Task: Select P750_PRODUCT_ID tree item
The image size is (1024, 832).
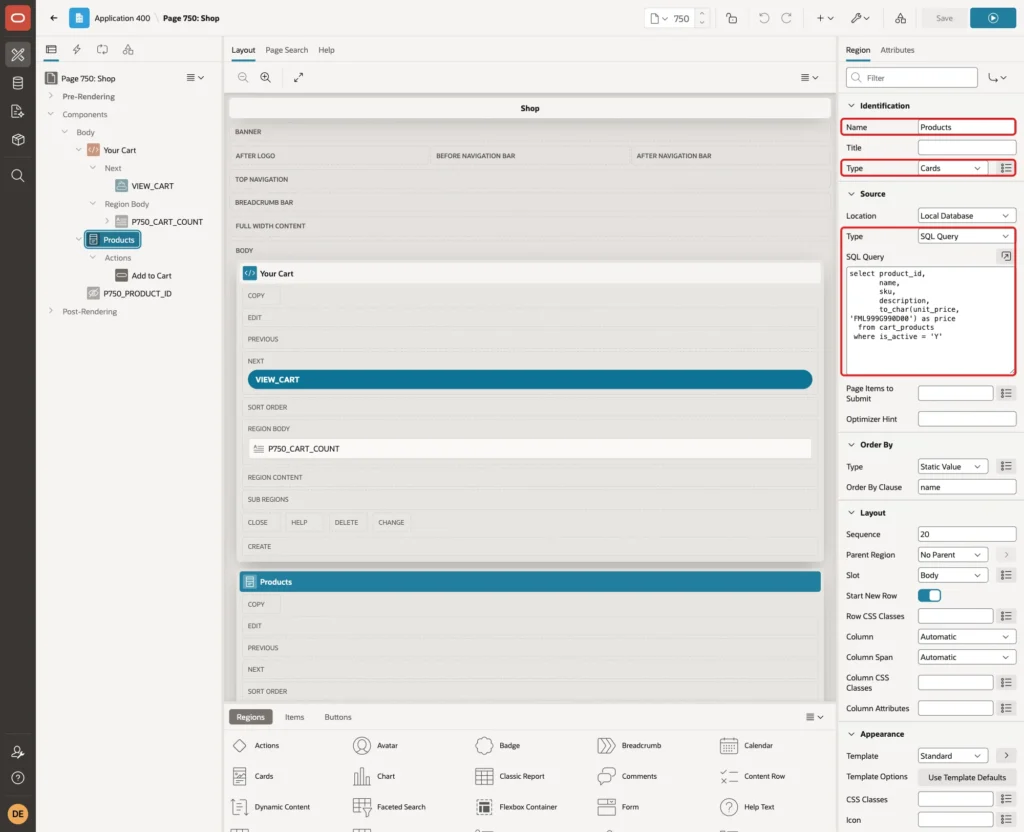Action: pos(137,294)
